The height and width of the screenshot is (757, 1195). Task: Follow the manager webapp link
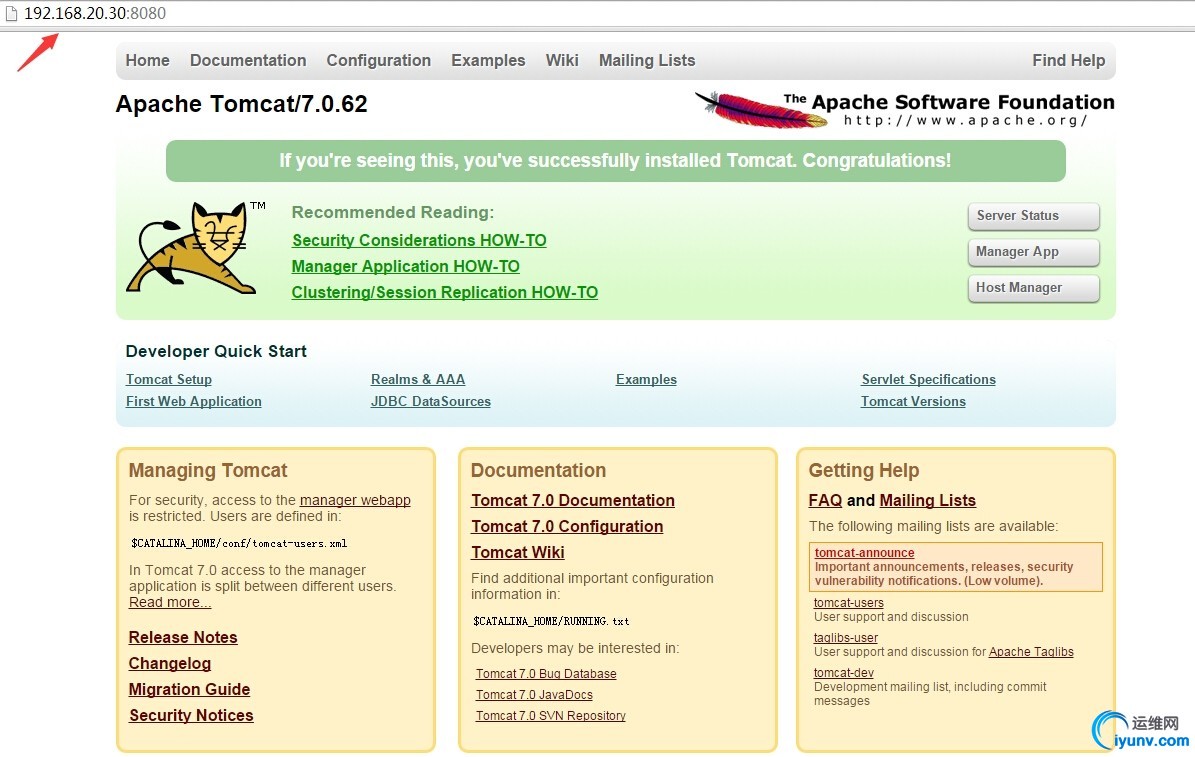coord(355,500)
